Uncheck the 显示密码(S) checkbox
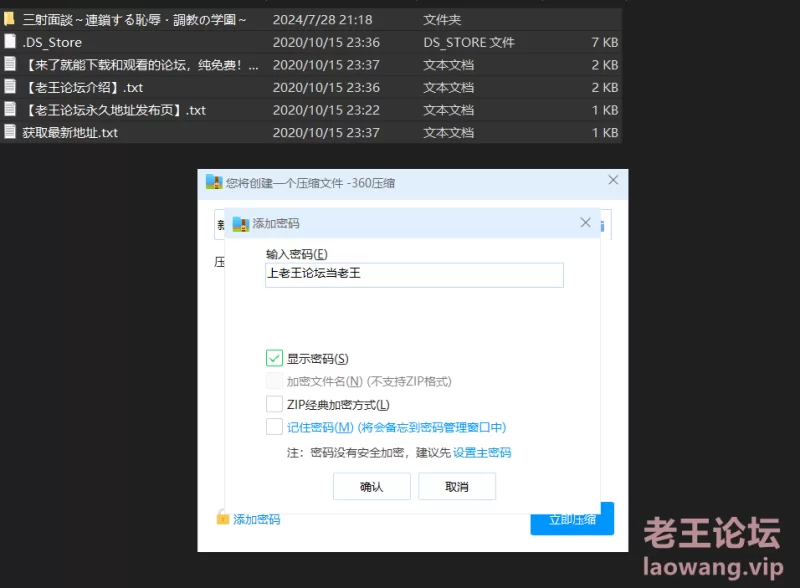Screen dimensions: 800x588 [274, 358]
